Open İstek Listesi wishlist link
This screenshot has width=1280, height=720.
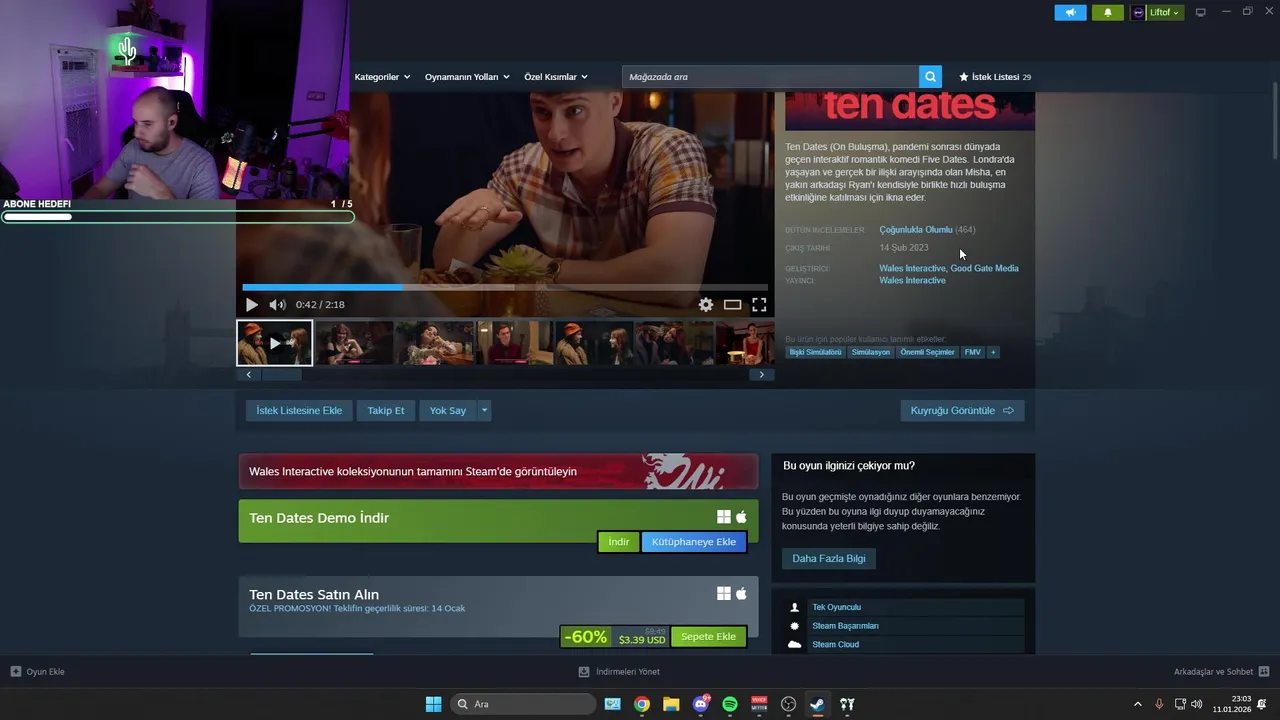(995, 77)
